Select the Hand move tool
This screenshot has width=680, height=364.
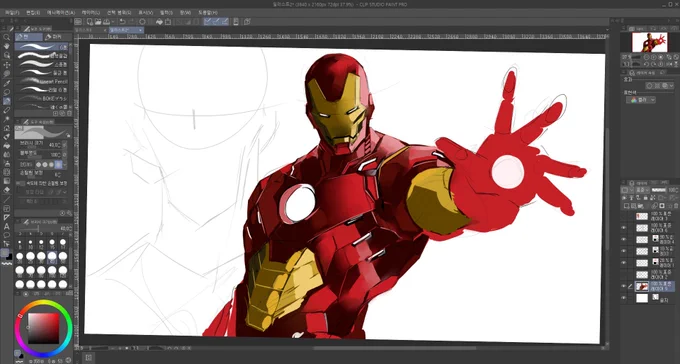[7, 46]
